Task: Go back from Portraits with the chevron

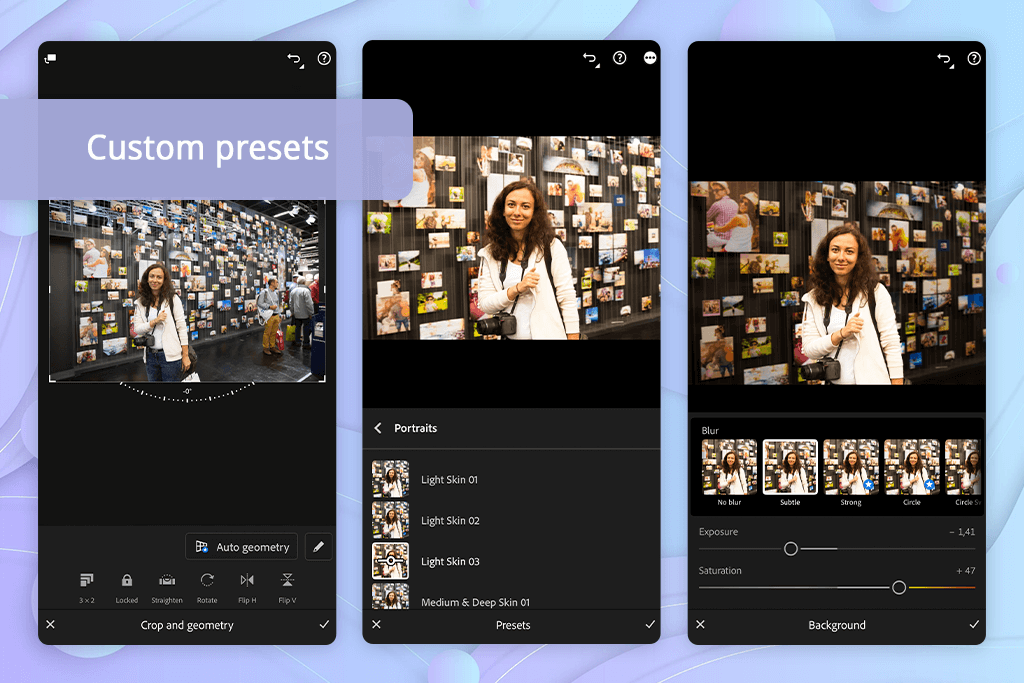Action: click(378, 428)
